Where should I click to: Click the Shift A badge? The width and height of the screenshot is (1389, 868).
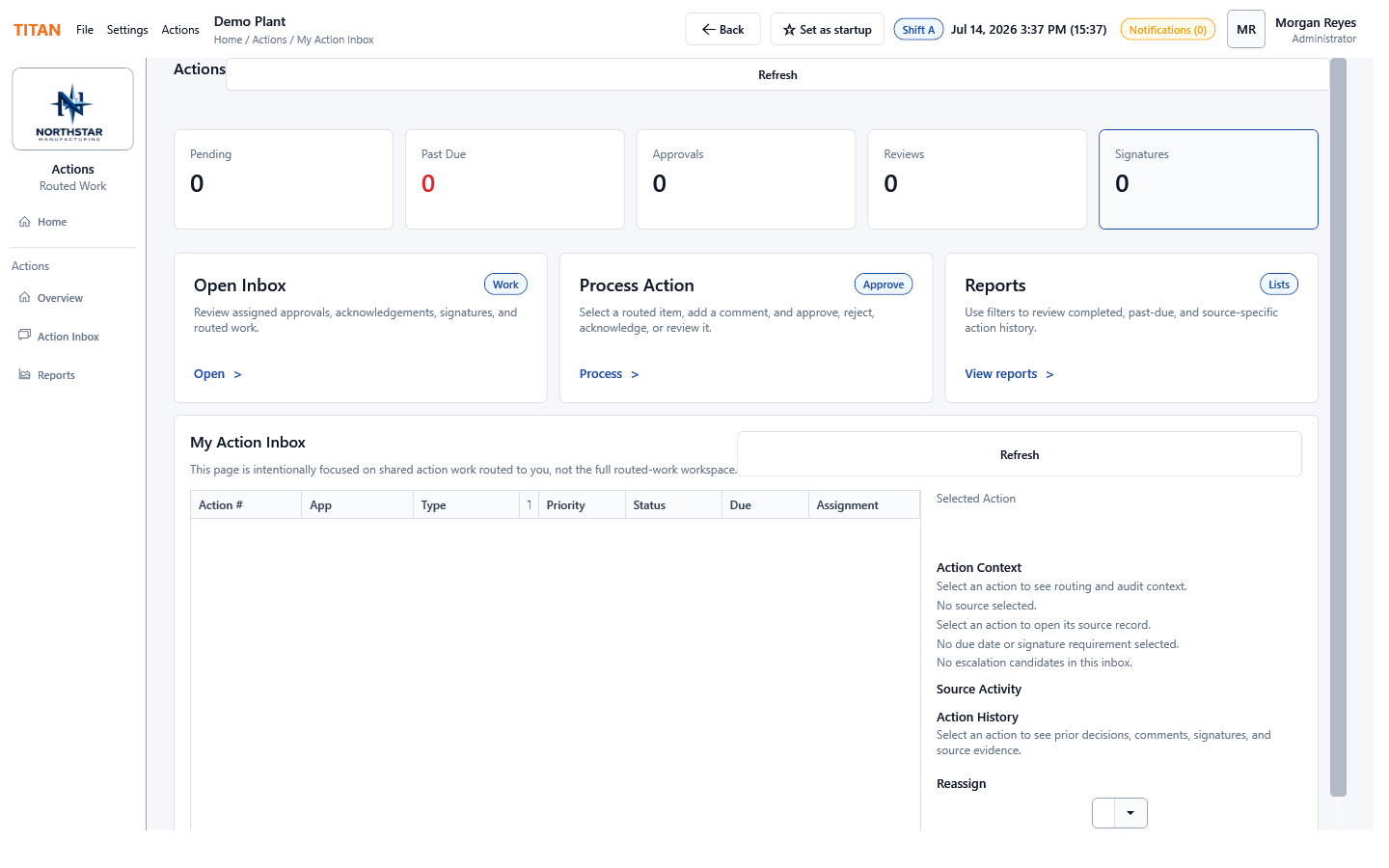tap(918, 30)
